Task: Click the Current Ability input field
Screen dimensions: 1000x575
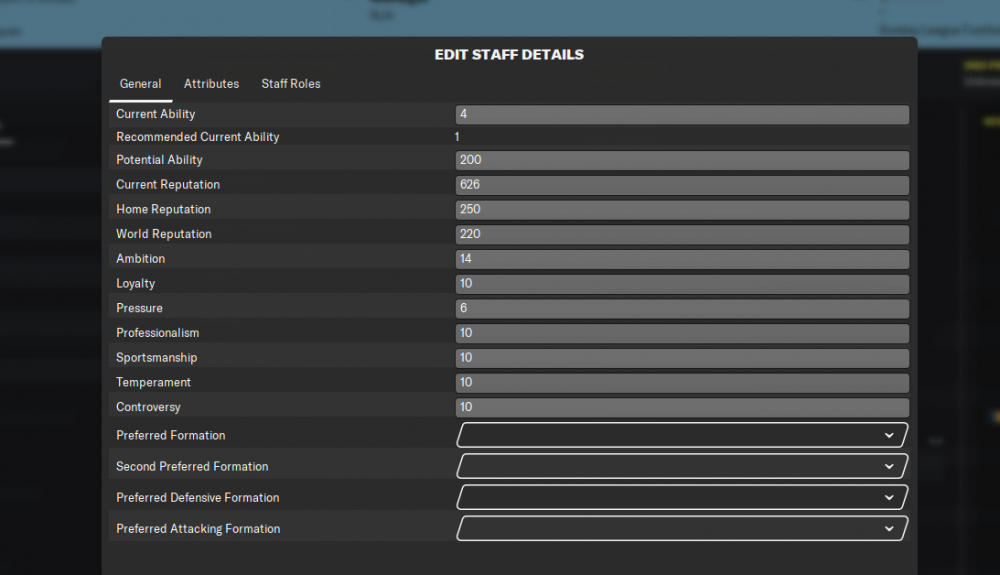Action: pos(682,115)
